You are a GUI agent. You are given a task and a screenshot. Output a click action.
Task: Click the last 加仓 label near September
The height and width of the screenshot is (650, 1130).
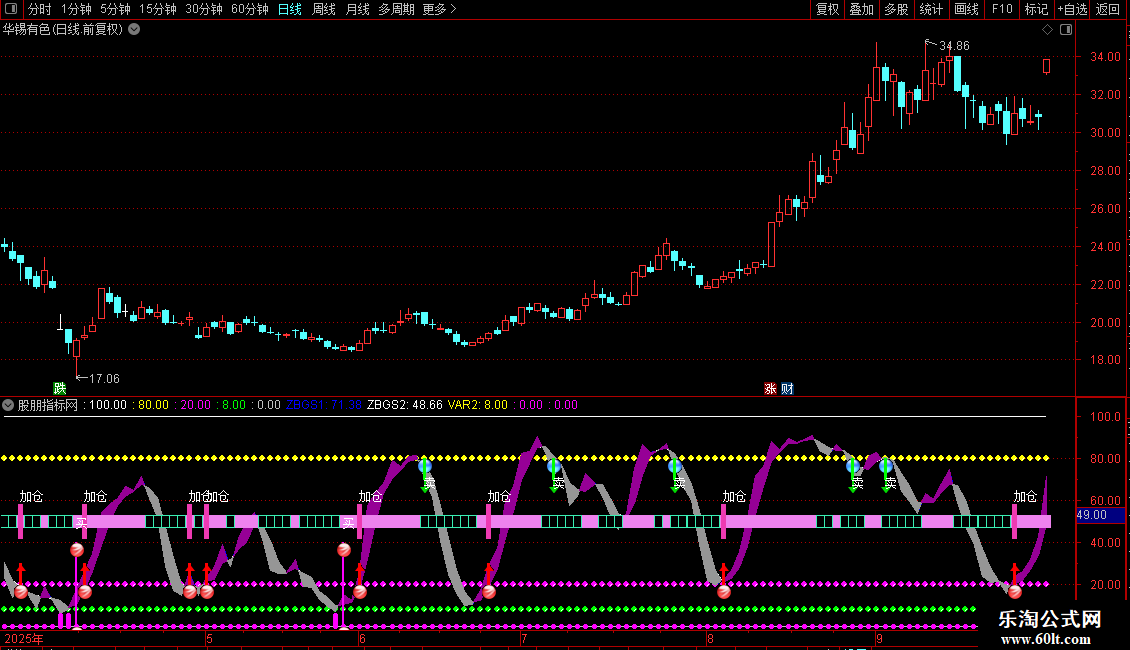[x=1025, y=497]
